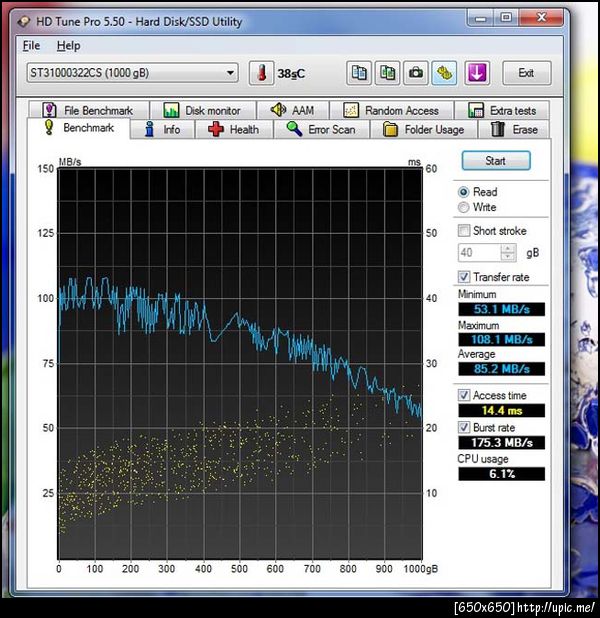This screenshot has width=600, height=618.
Task: Switch to the Random Access tab
Action: click(391, 110)
